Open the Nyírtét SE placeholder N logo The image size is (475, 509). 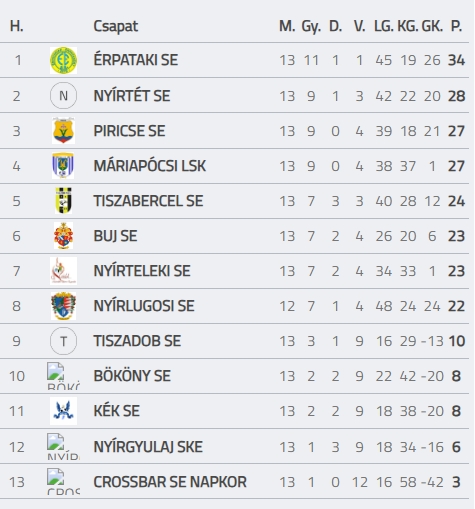tap(63, 96)
